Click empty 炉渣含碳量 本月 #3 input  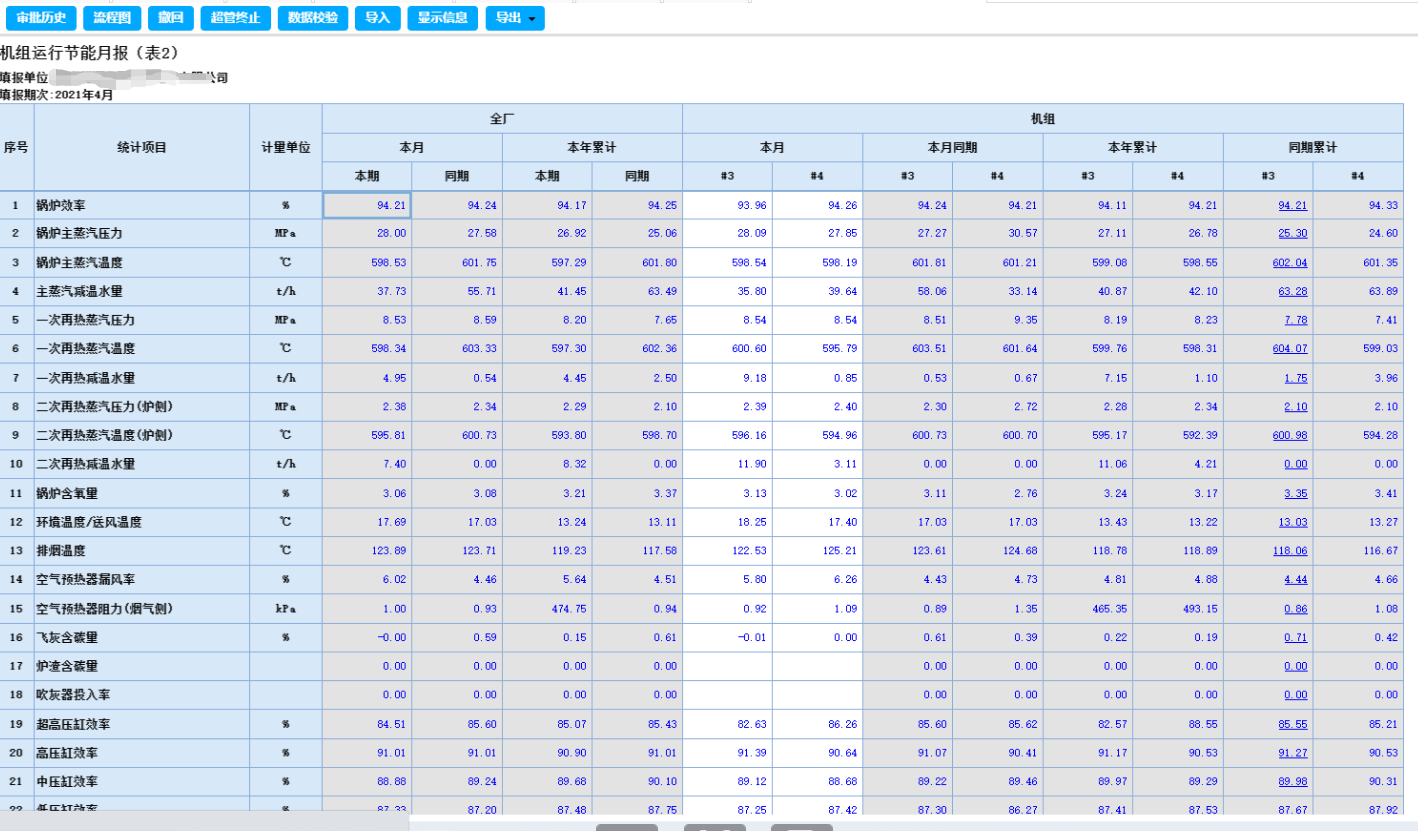click(727, 666)
